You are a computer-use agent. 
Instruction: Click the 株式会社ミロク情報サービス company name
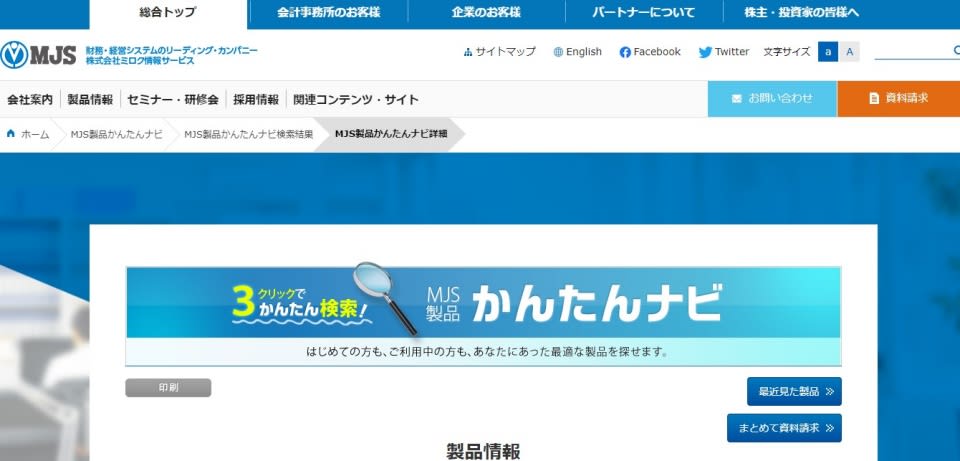[x=140, y=61]
